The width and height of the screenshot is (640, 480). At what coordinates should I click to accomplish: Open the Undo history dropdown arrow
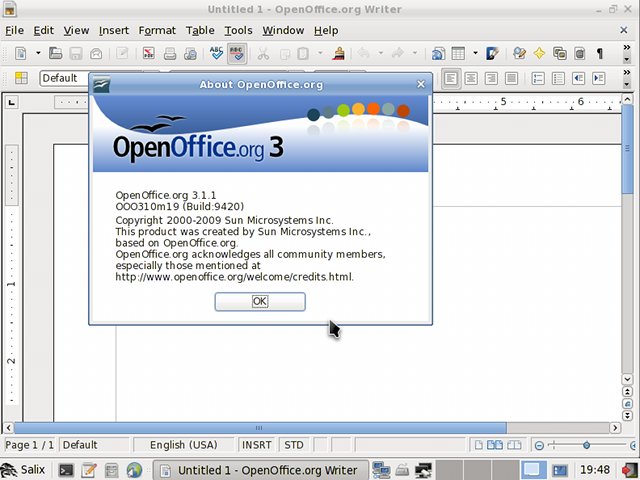(380, 53)
